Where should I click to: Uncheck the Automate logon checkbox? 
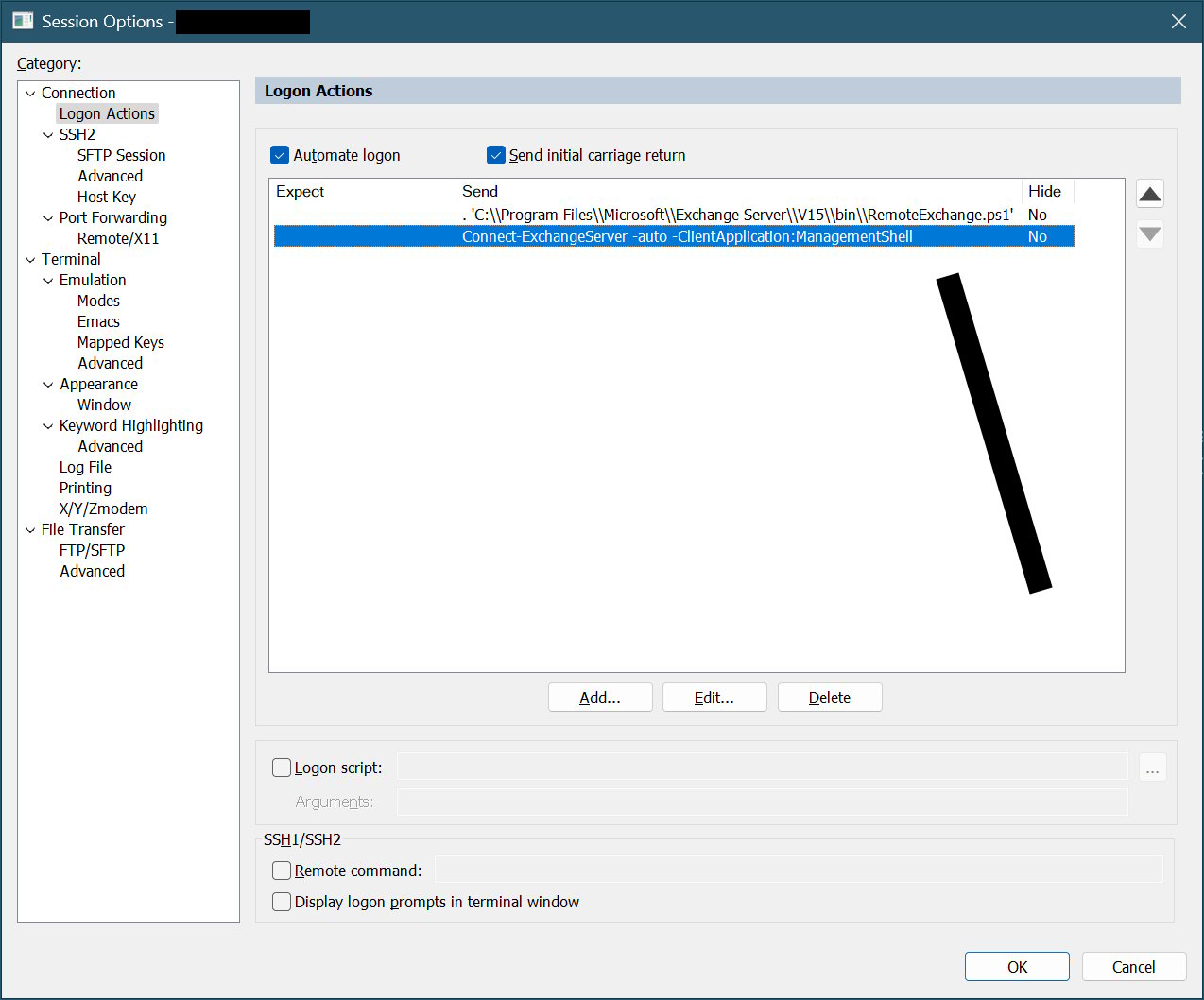280,155
